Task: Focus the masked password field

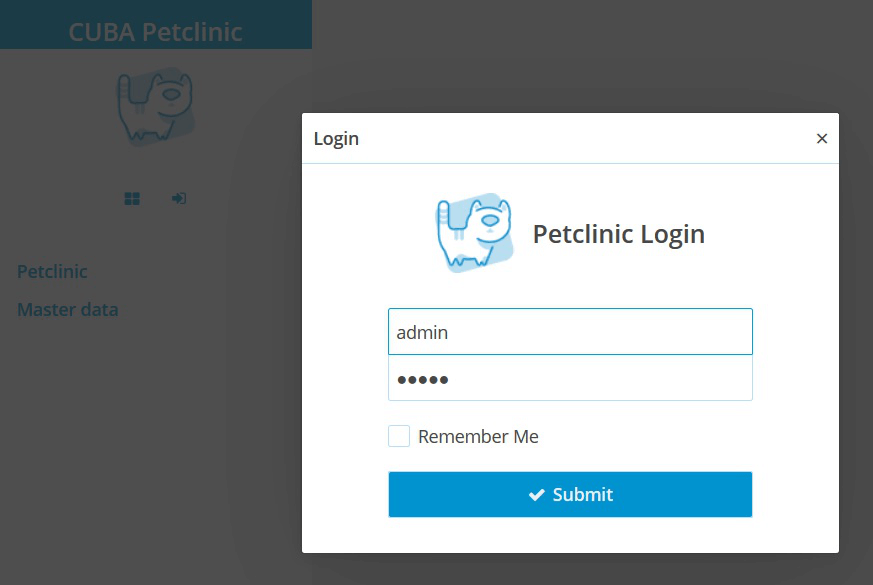Action: pos(570,379)
